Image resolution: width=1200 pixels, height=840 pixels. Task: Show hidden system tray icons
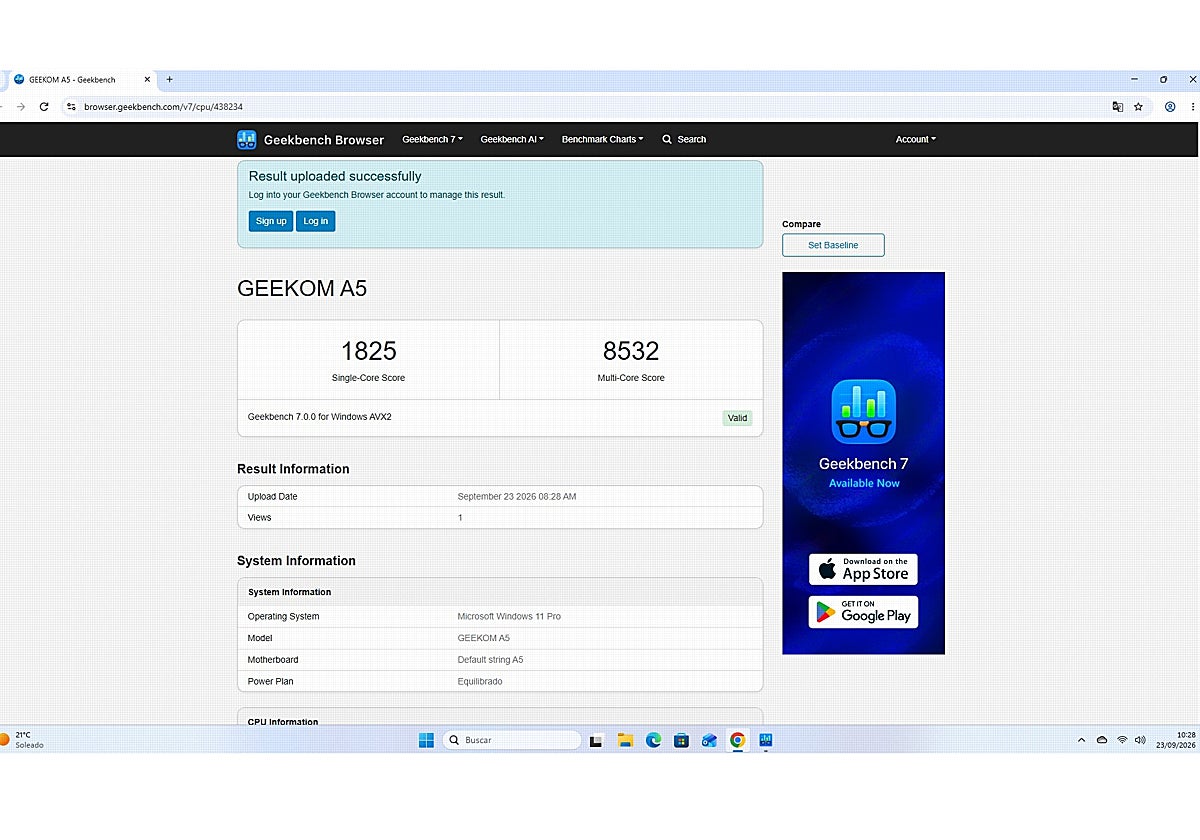1081,740
